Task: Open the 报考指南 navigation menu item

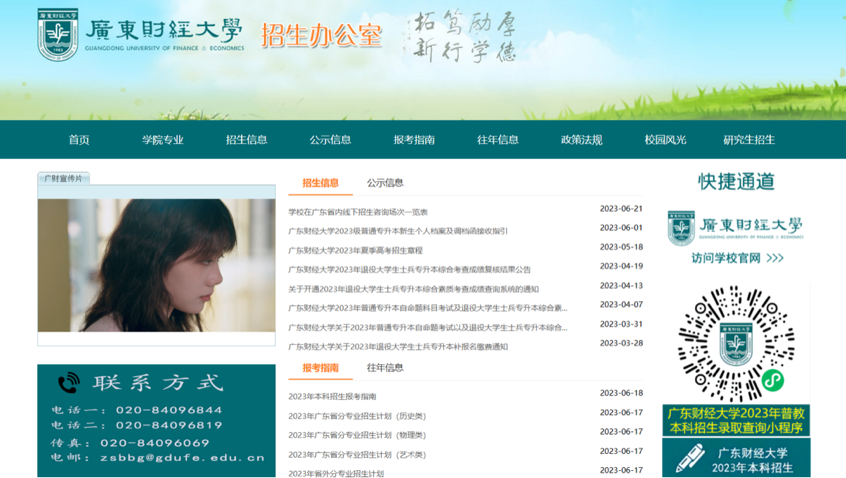Action: click(414, 140)
